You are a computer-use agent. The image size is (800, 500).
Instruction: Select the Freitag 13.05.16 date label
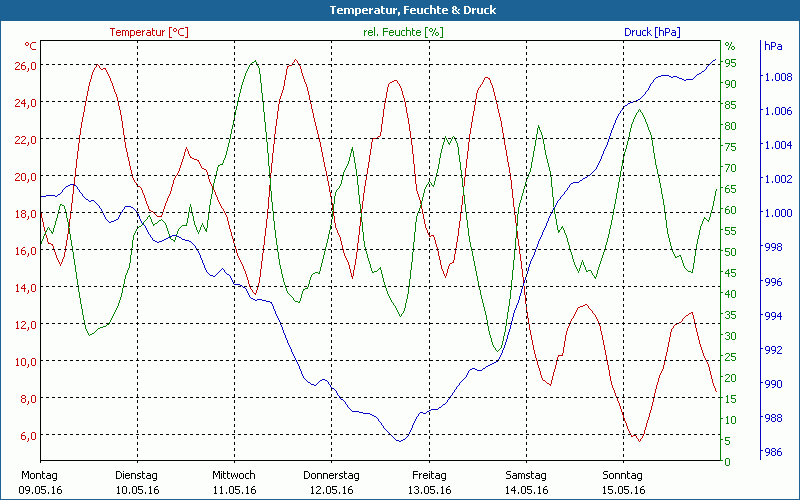point(429,482)
